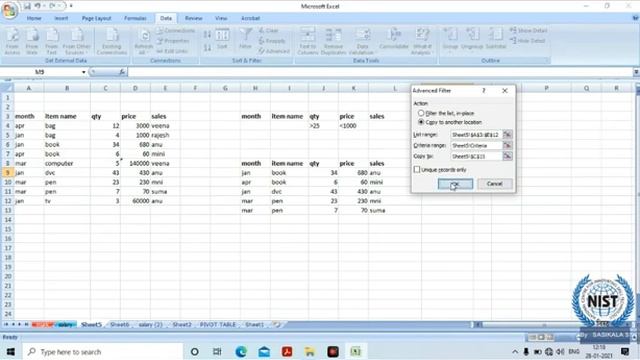Open the View ribbon tab
640x360 pixels.
[221, 18]
